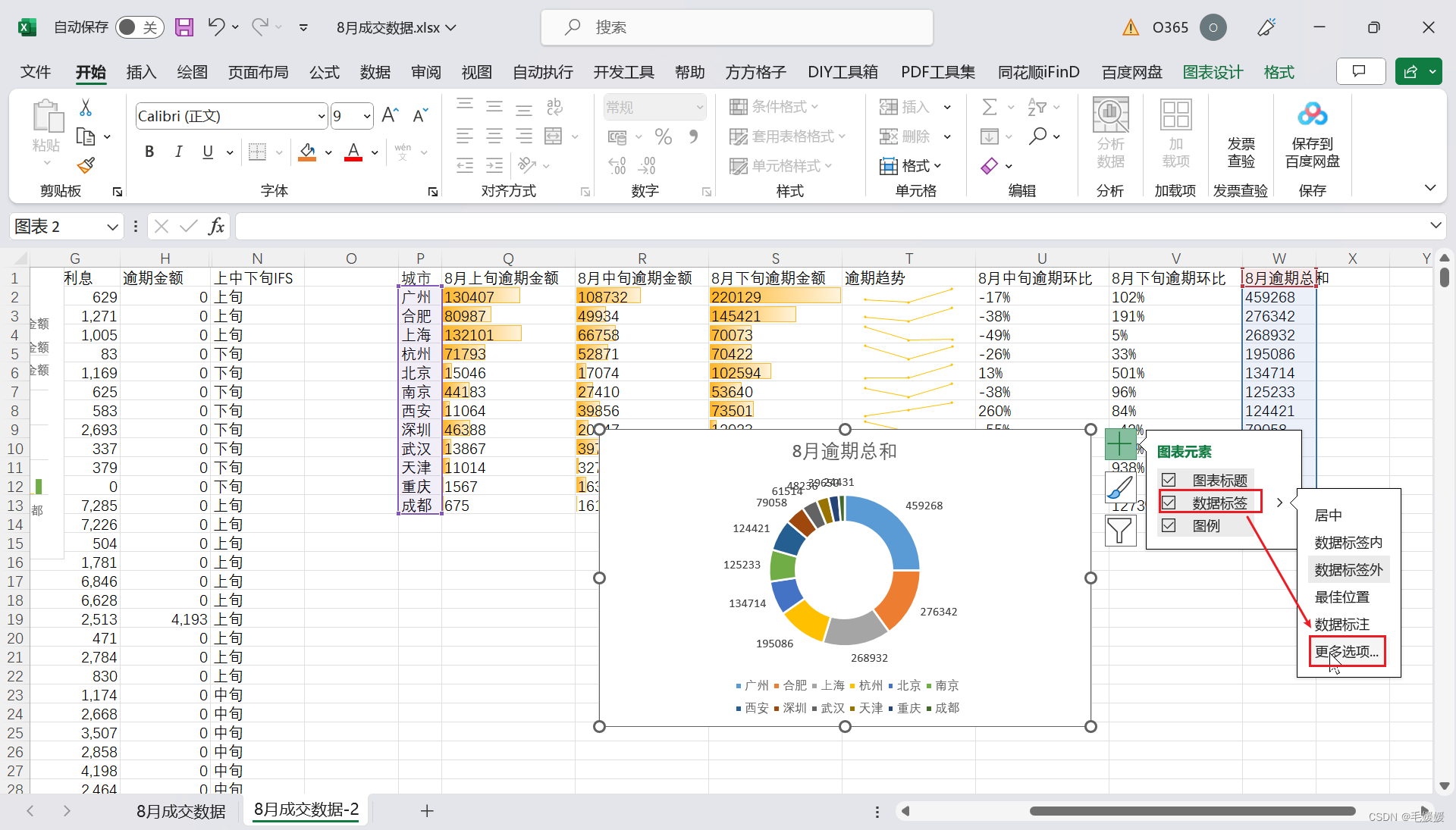Viewport: 1456px width, 830px height.
Task: Switch to the Insert tab
Action: tap(141, 72)
